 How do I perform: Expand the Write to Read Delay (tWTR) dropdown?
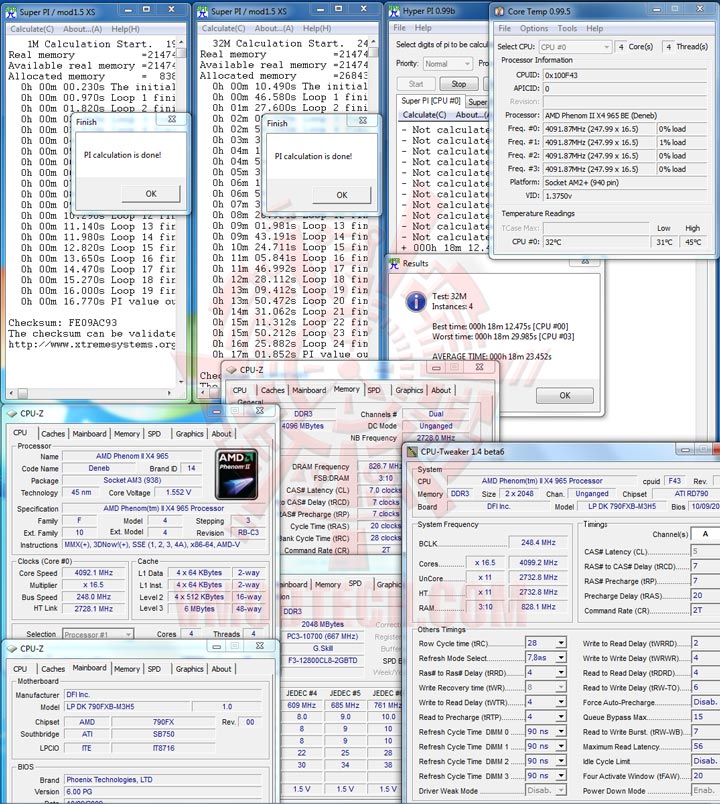point(561,702)
